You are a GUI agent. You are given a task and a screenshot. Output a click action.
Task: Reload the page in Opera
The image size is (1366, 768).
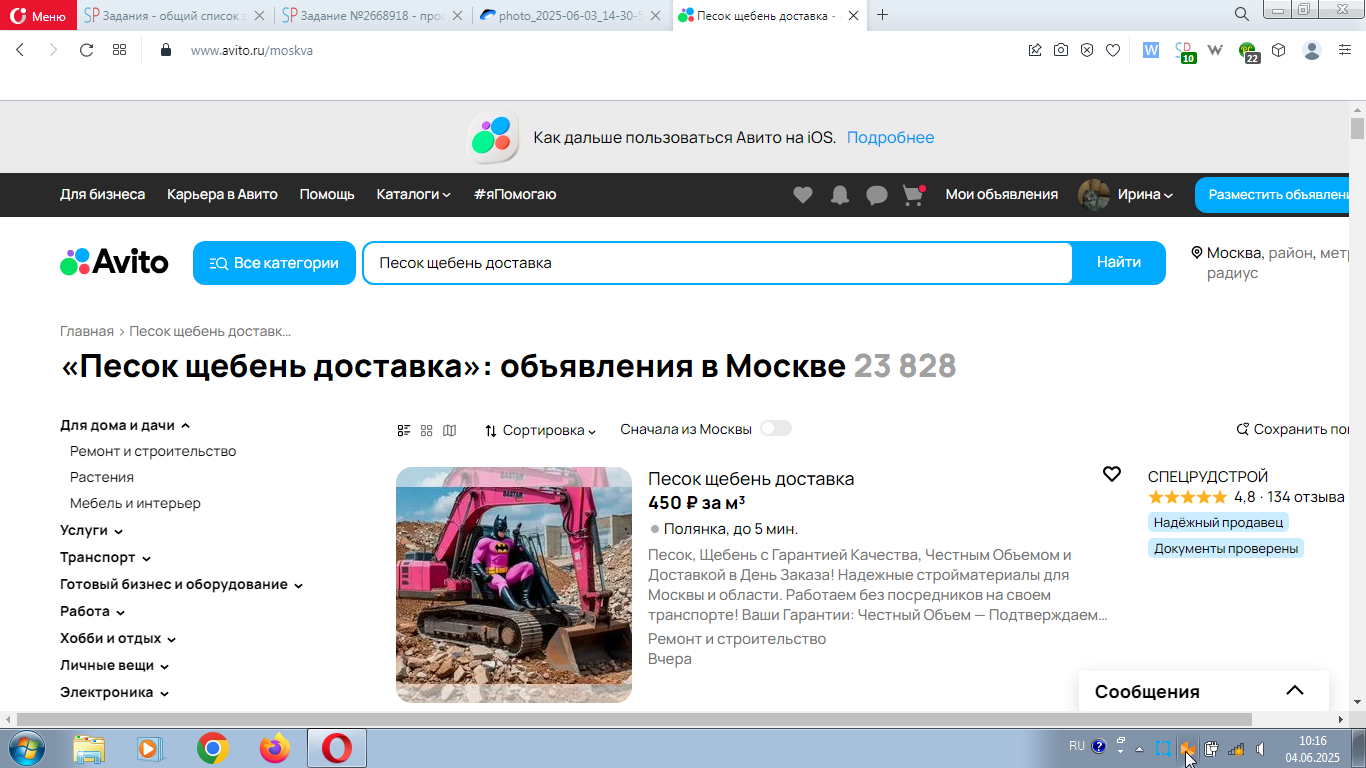click(86, 50)
